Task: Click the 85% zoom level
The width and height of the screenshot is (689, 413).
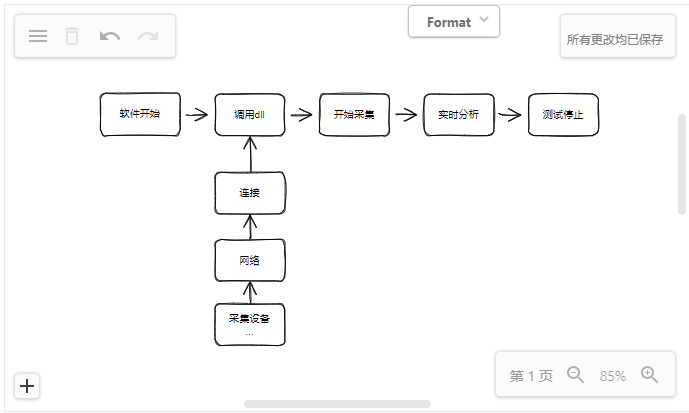Action: tap(612, 376)
